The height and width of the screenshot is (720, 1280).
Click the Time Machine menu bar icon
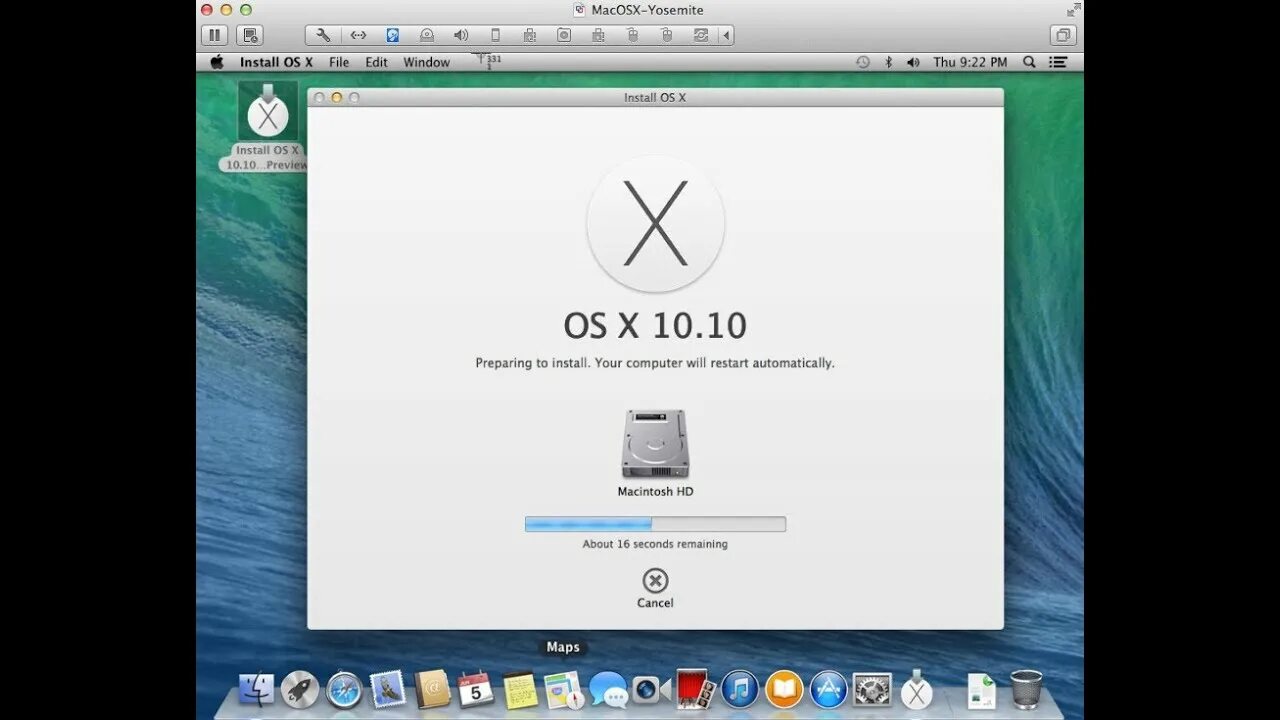click(x=863, y=62)
